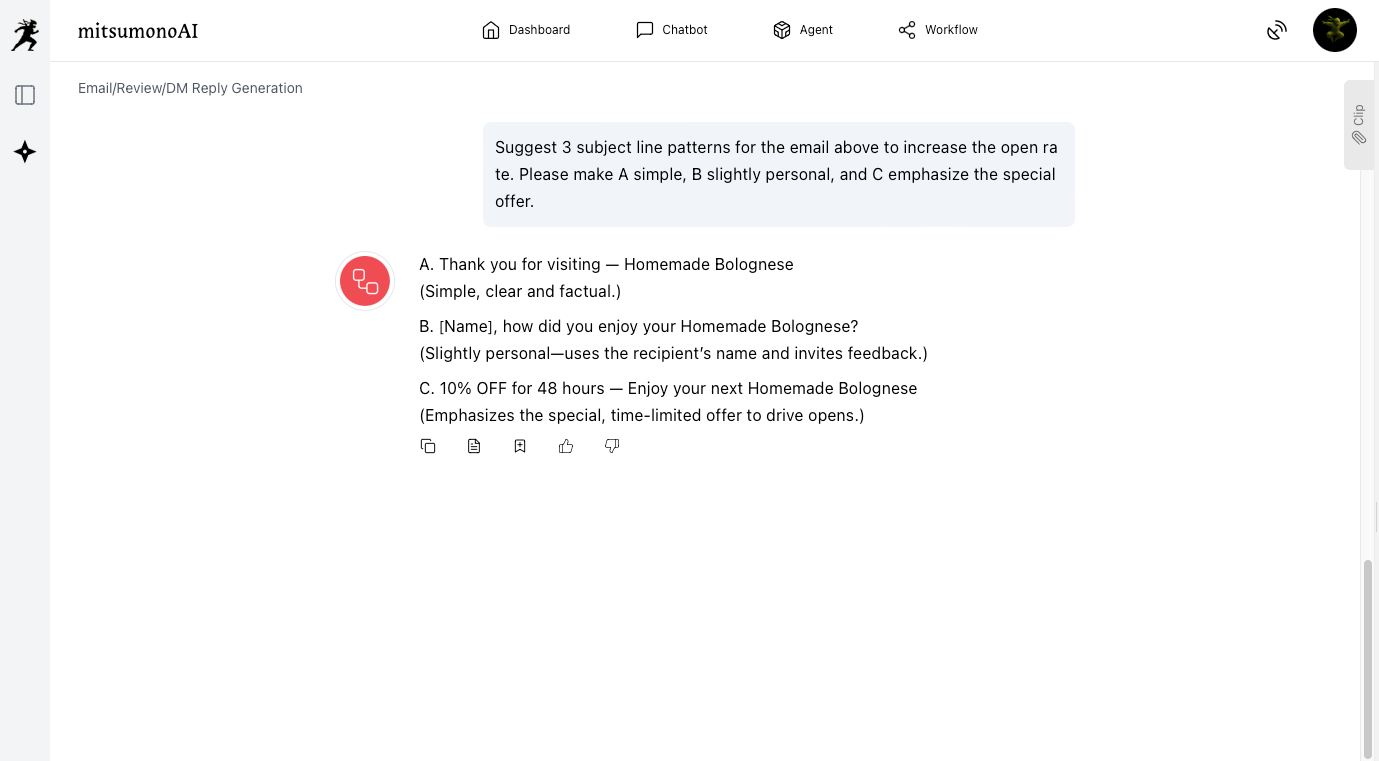Screen dimensions: 1379x761
Task: Click the user's subject line prompt bubble
Action: [778, 174]
